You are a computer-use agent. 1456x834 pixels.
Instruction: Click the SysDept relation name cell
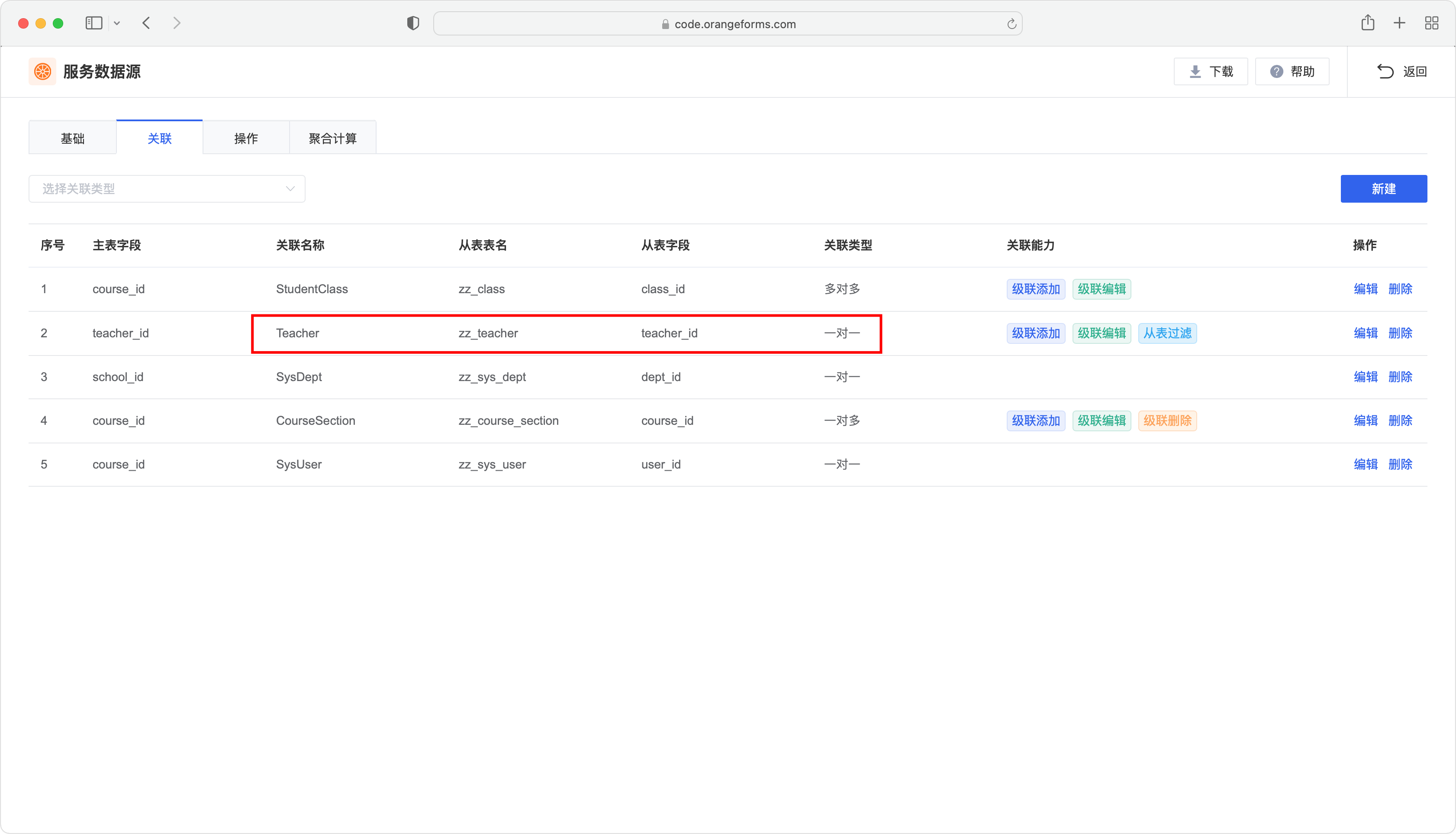(299, 377)
